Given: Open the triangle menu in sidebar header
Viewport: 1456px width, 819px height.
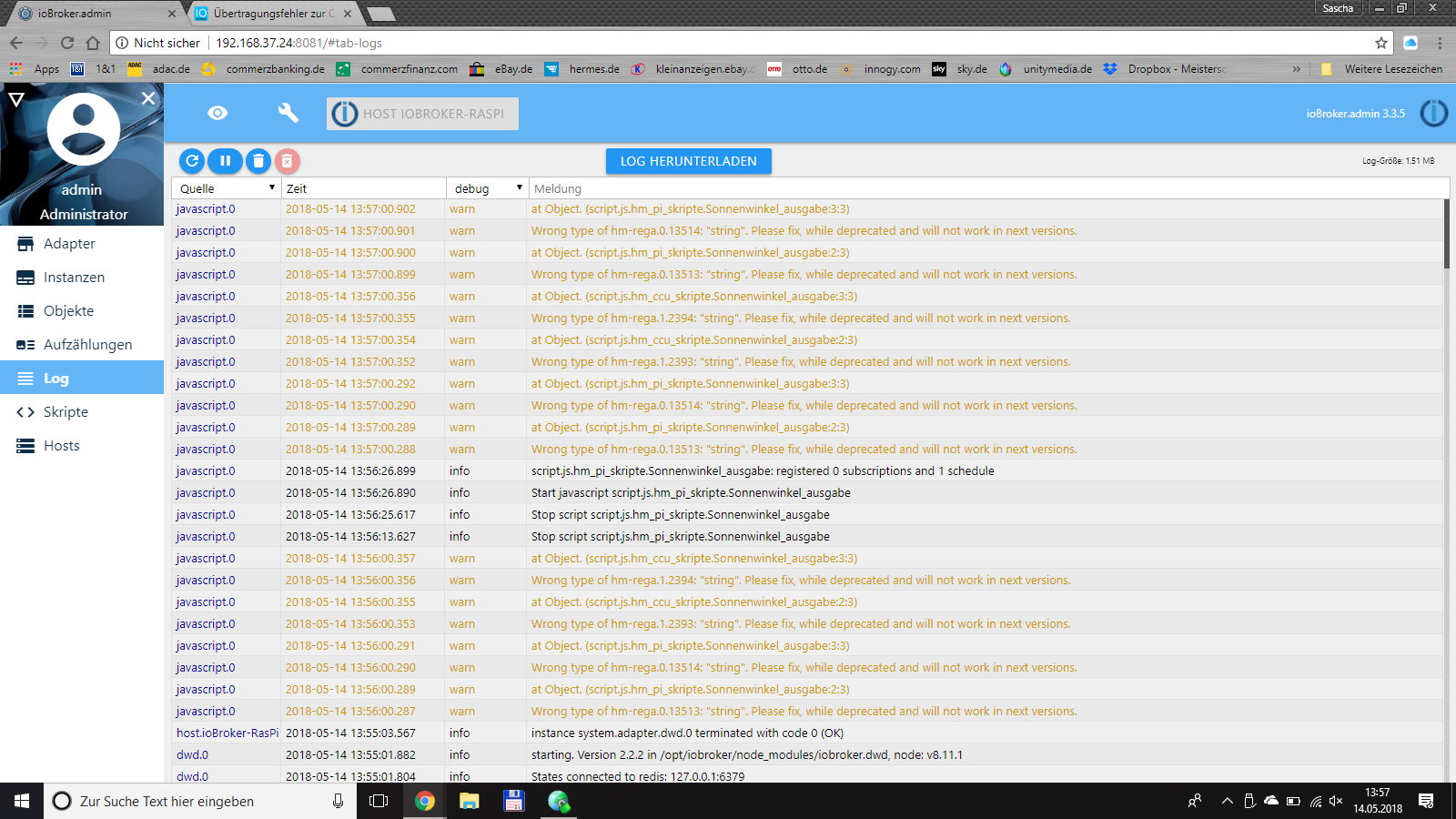Looking at the screenshot, I should coord(16,99).
